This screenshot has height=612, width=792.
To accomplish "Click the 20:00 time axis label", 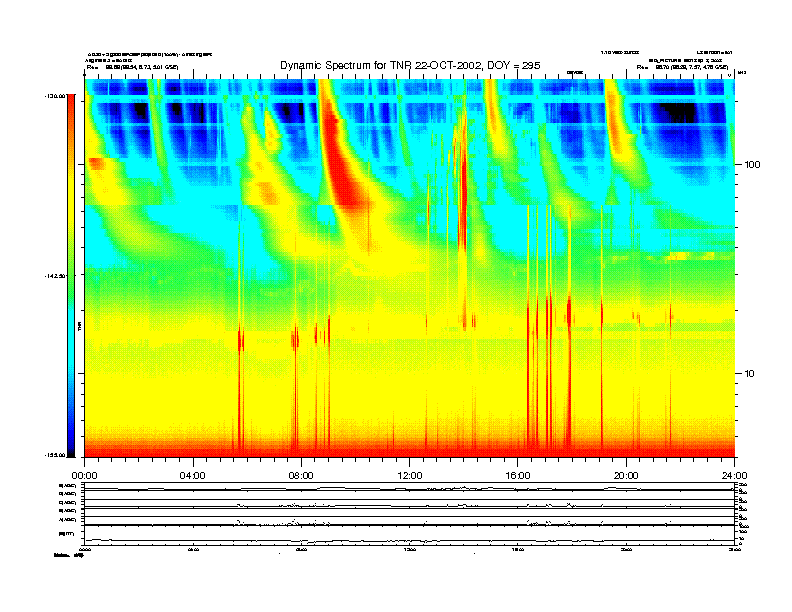I will coord(626,476).
